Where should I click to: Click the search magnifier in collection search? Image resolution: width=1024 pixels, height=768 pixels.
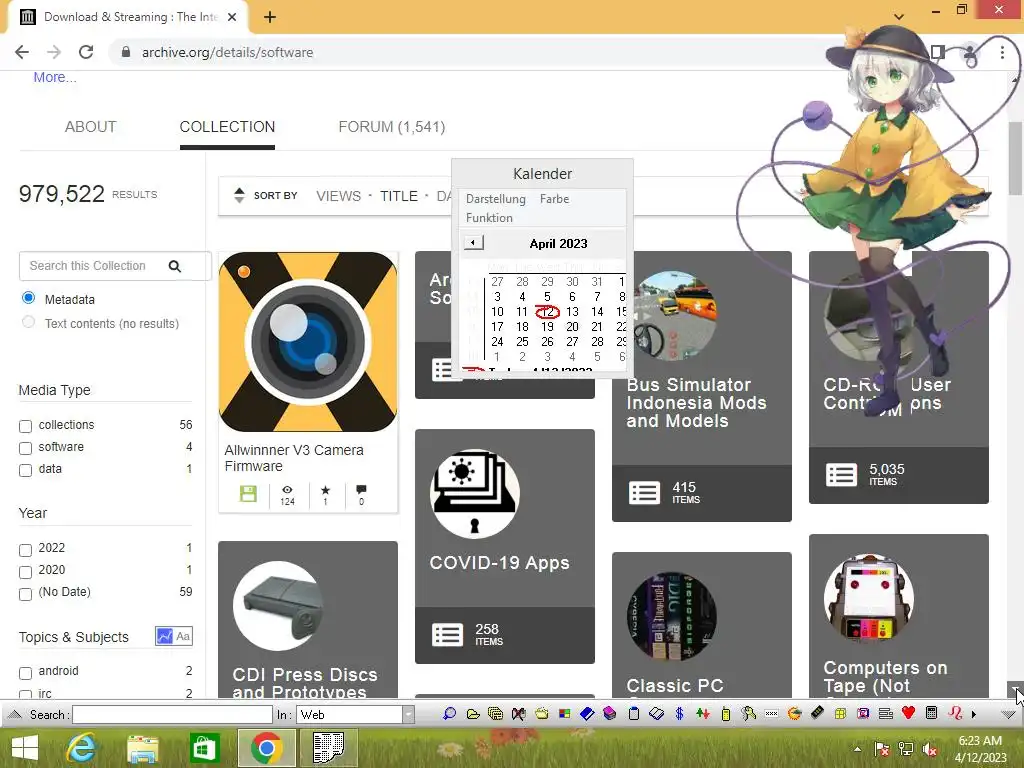click(x=174, y=266)
